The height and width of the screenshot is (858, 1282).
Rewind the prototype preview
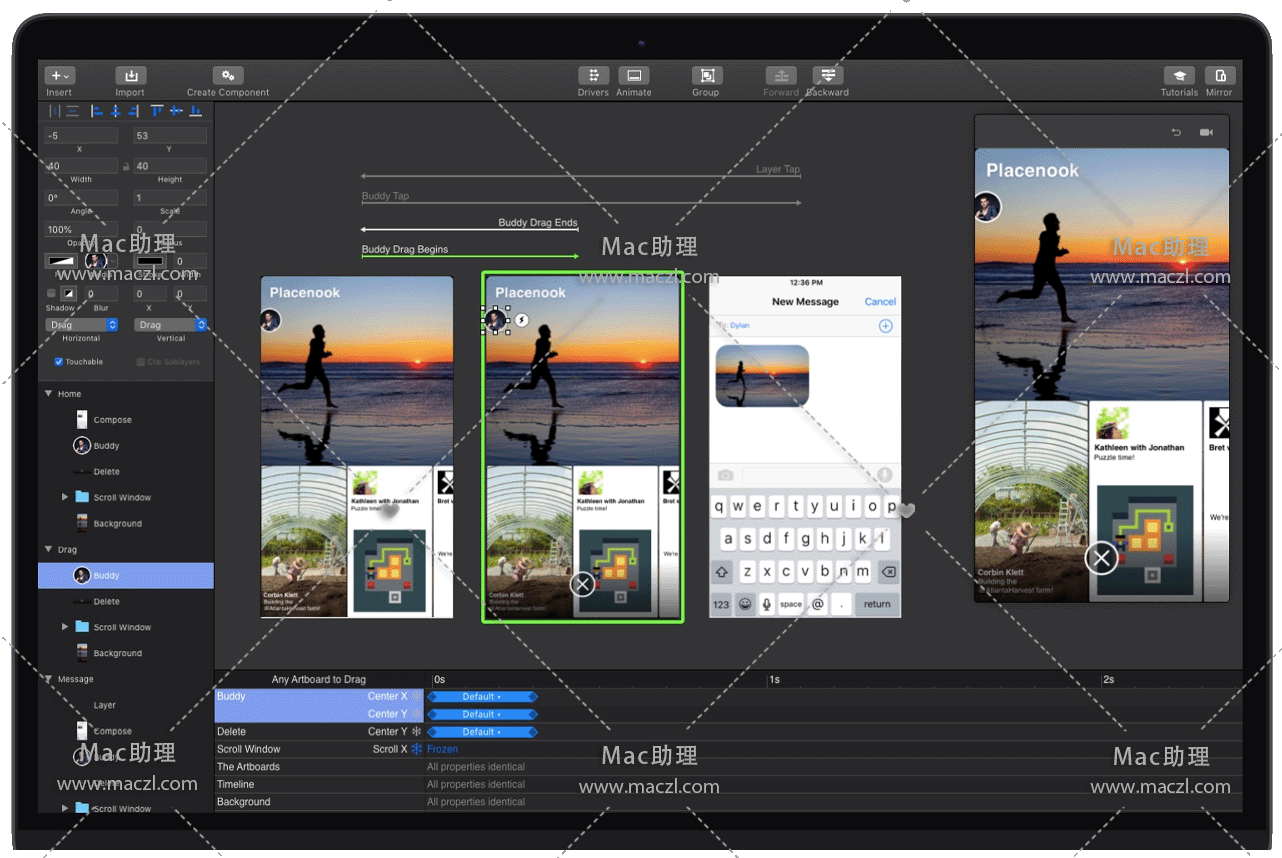tap(1176, 132)
